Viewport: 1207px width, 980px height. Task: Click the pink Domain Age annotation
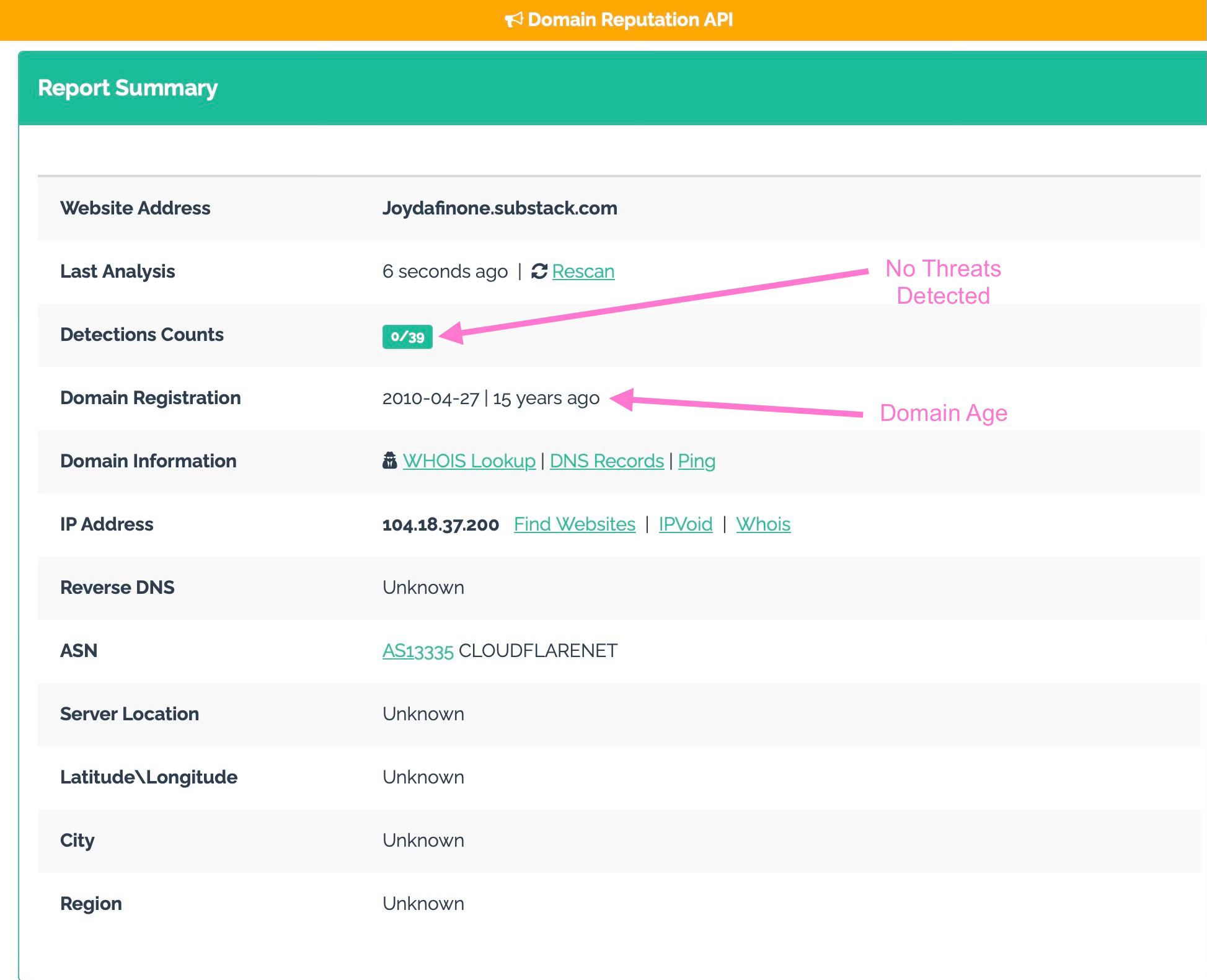click(943, 413)
